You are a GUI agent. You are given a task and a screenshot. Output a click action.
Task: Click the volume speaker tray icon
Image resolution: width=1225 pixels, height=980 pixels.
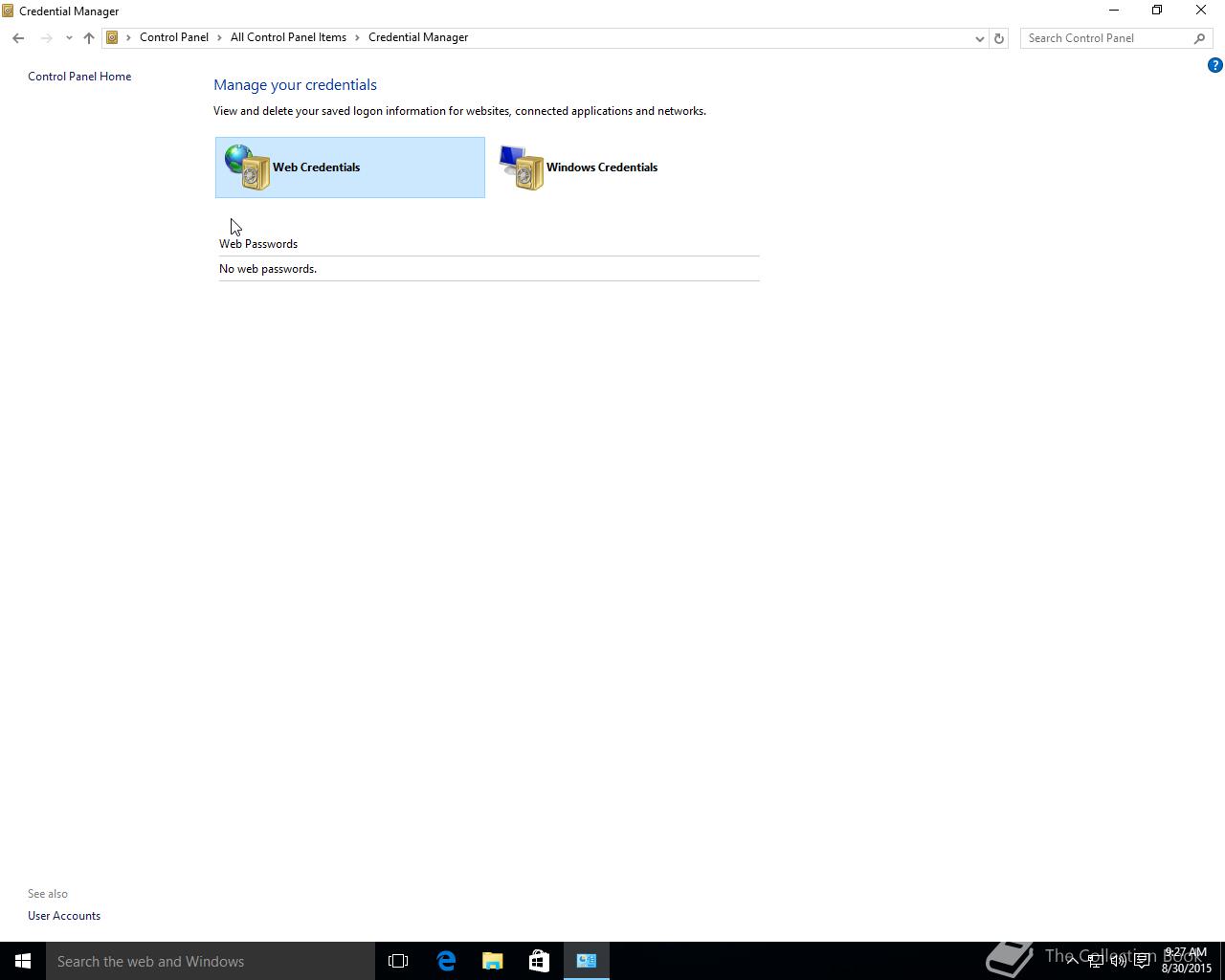pos(1118,961)
